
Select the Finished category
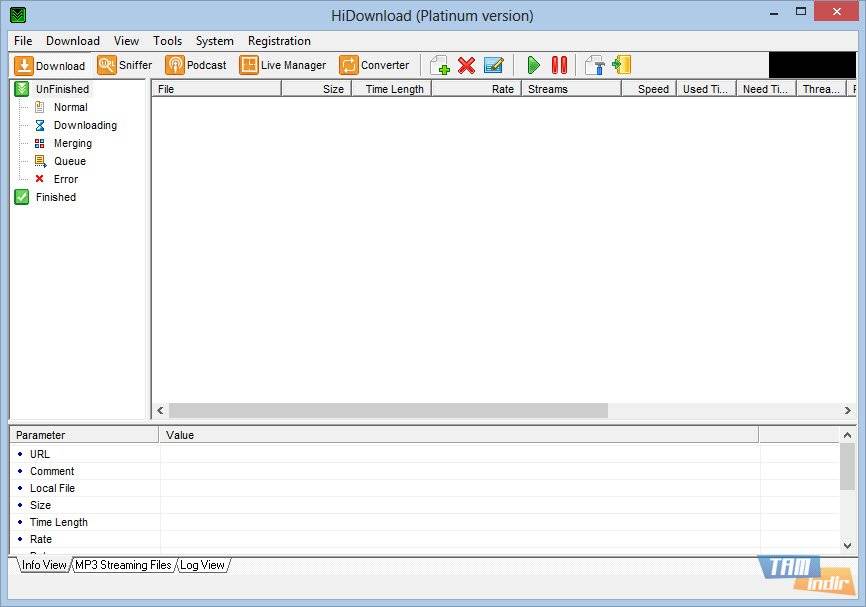[55, 197]
